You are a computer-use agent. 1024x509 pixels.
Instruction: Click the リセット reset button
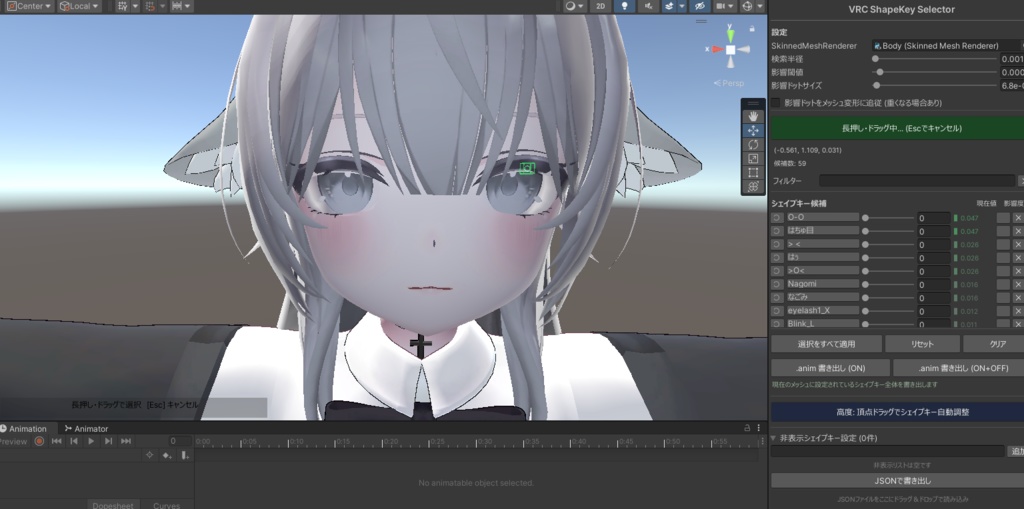[x=922, y=344]
